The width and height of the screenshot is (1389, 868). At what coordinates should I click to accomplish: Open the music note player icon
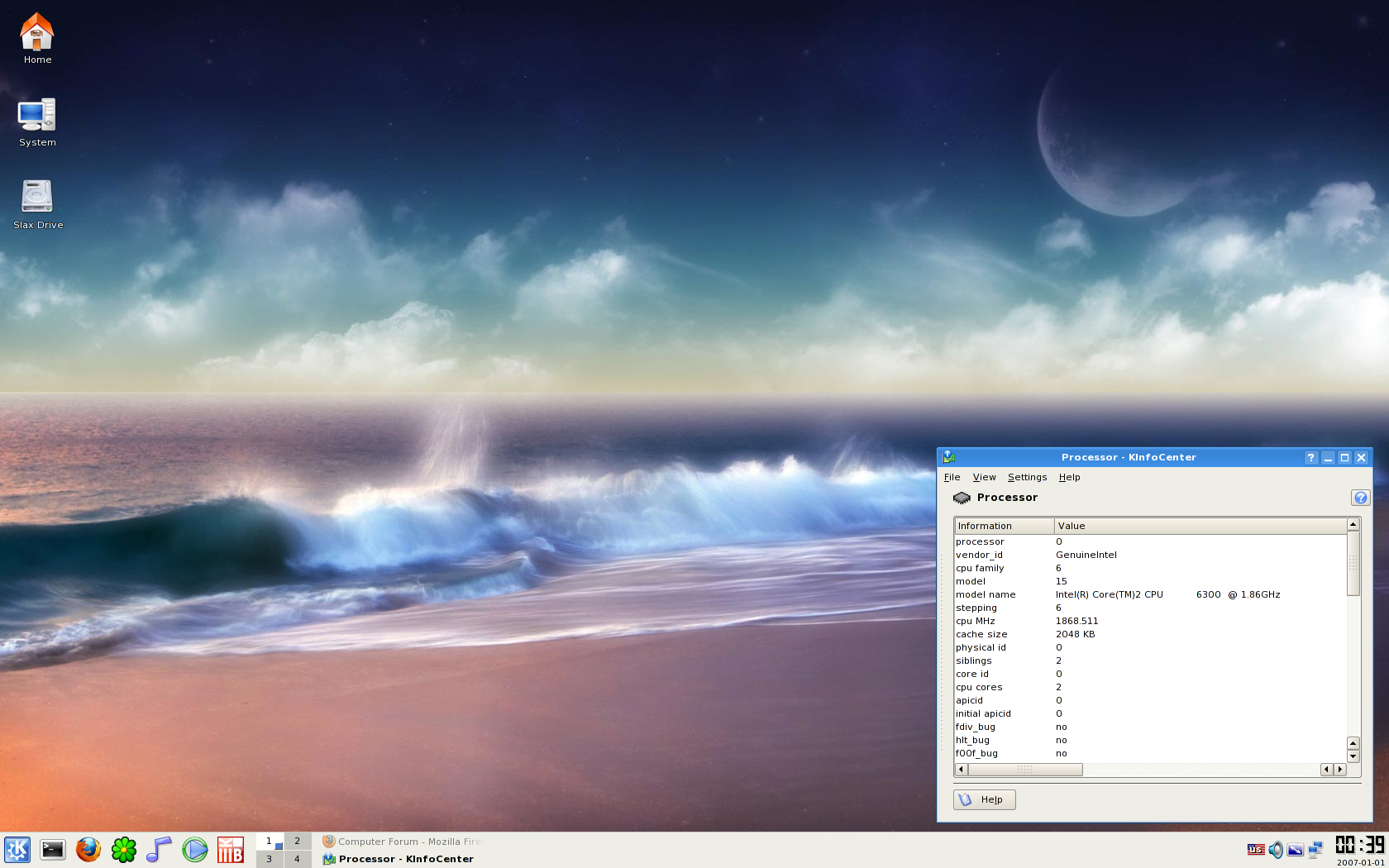(x=159, y=850)
